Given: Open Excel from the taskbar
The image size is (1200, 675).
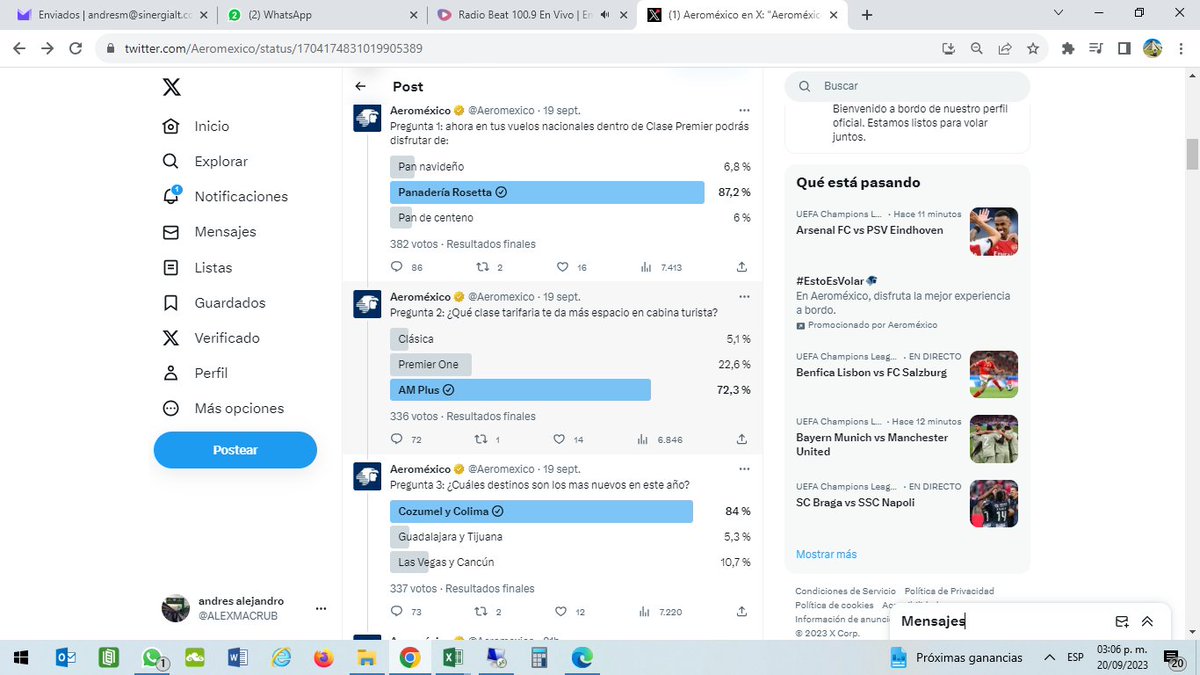Looking at the screenshot, I should tap(452, 657).
